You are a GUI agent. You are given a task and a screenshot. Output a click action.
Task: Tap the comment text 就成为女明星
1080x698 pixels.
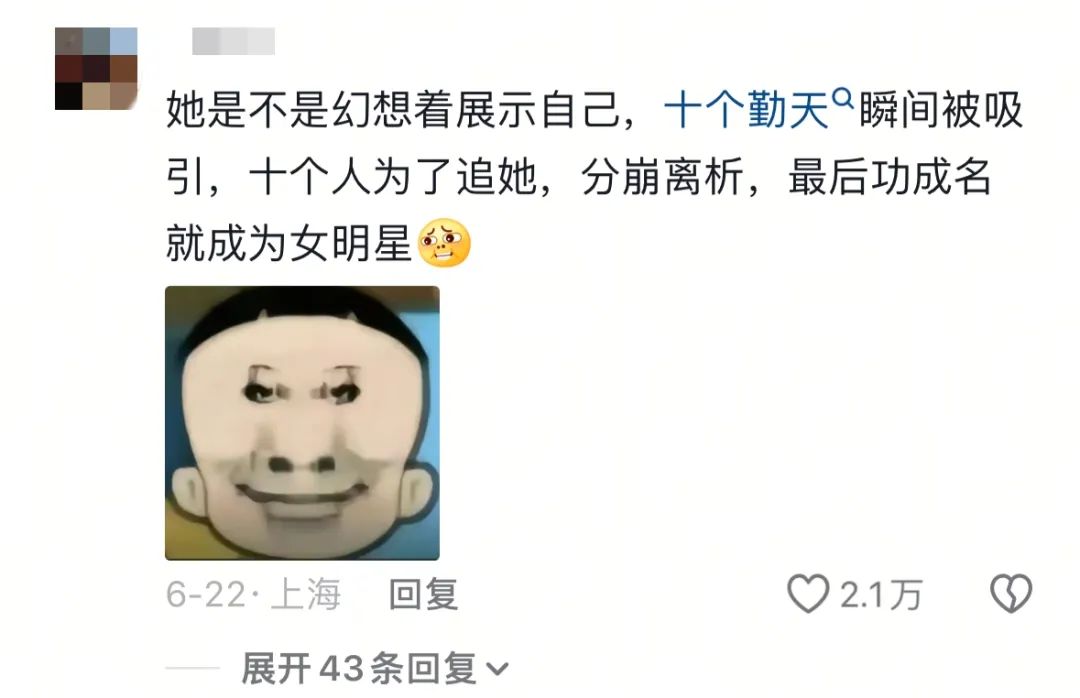click(x=289, y=243)
